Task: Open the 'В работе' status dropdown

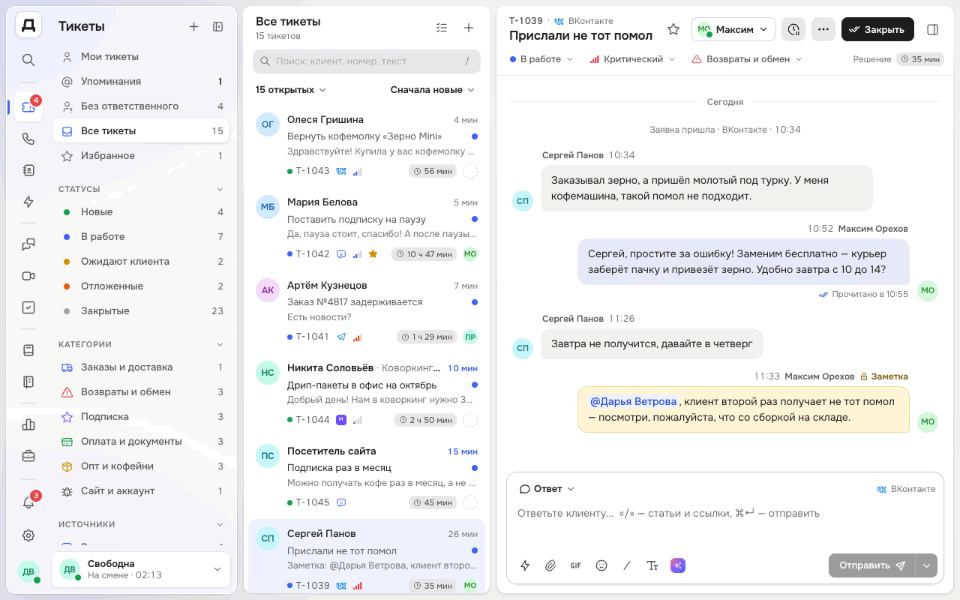Action: [541, 59]
